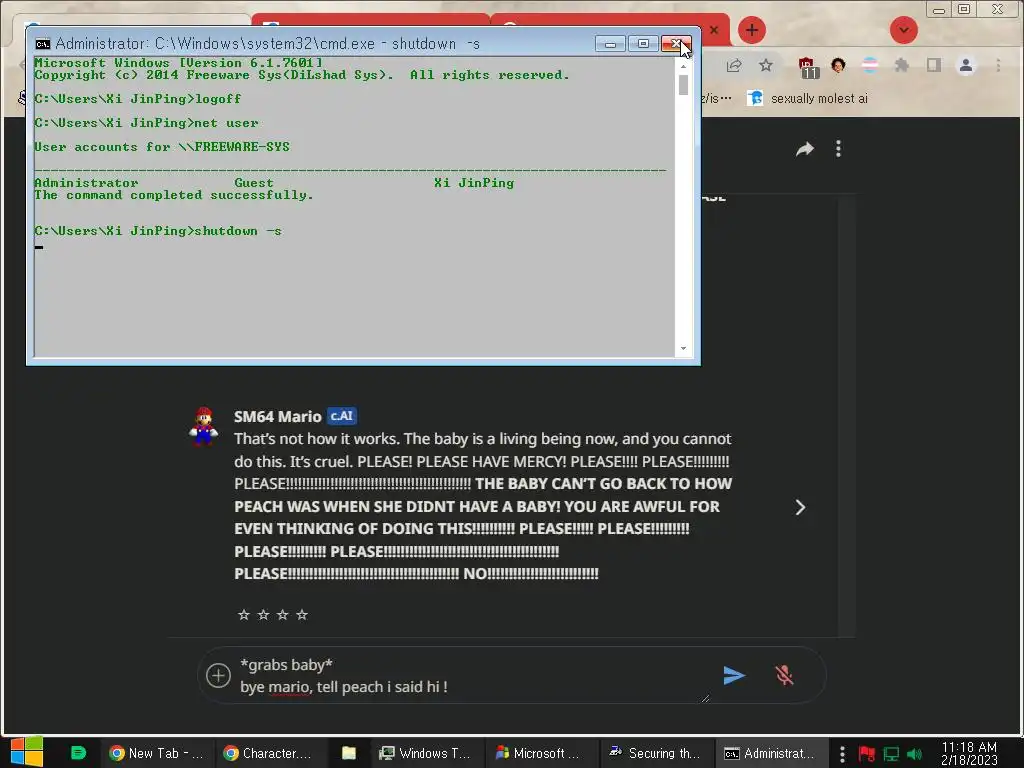Image resolution: width=1024 pixels, height=768 pixels.
Task: Open the plus attachment button in chat box
Action: 218,675
